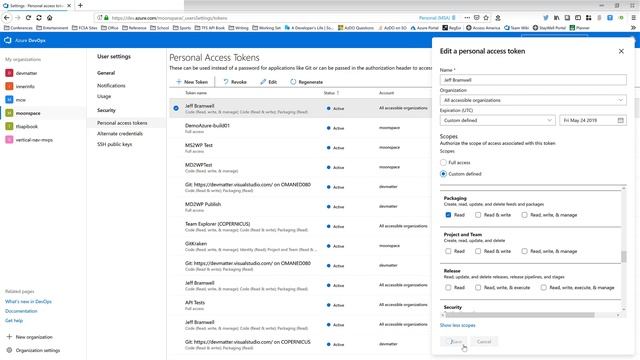The image size is (640, 360).
Task: Close the Edit personal access token panel
Action: point(621,51)
